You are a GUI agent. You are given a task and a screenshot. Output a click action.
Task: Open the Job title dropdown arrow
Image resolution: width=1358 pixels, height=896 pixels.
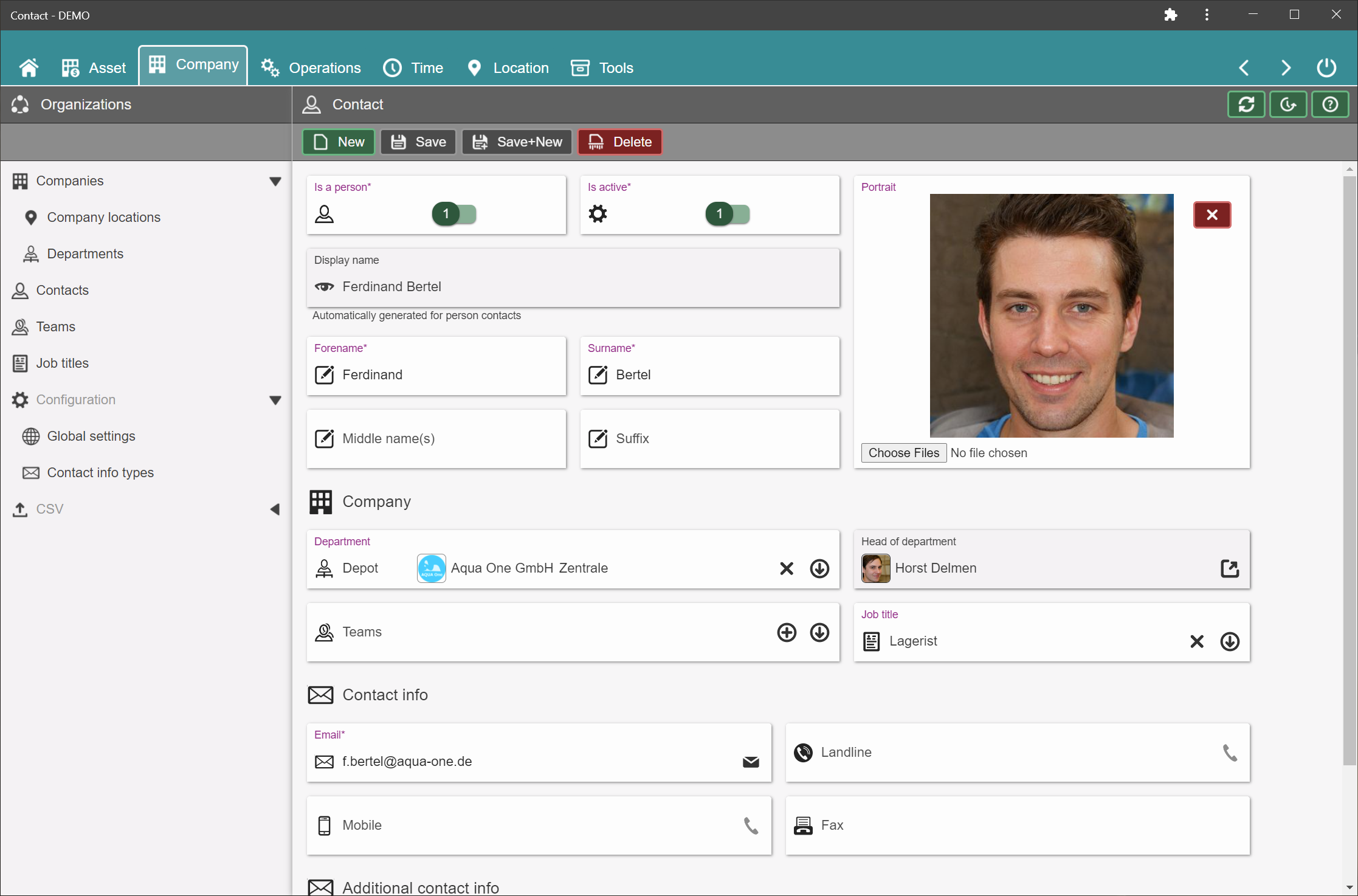point(1230,641)
